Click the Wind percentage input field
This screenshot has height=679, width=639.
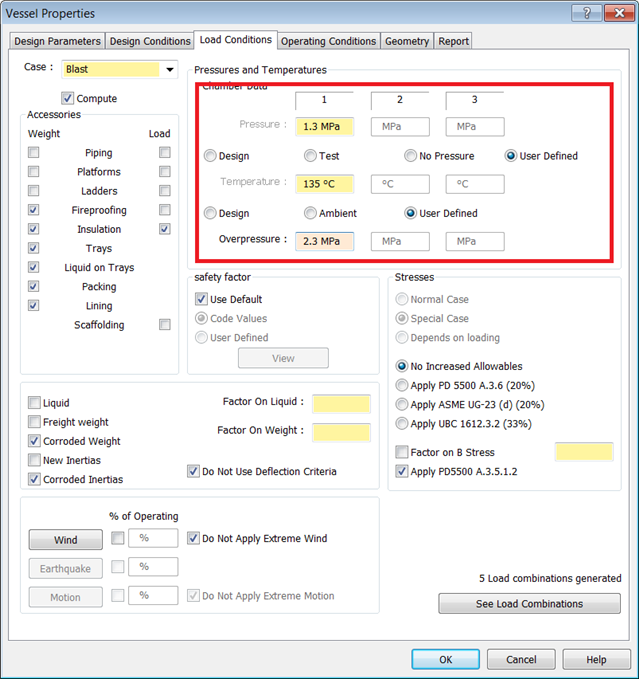[x=153, y=538]
